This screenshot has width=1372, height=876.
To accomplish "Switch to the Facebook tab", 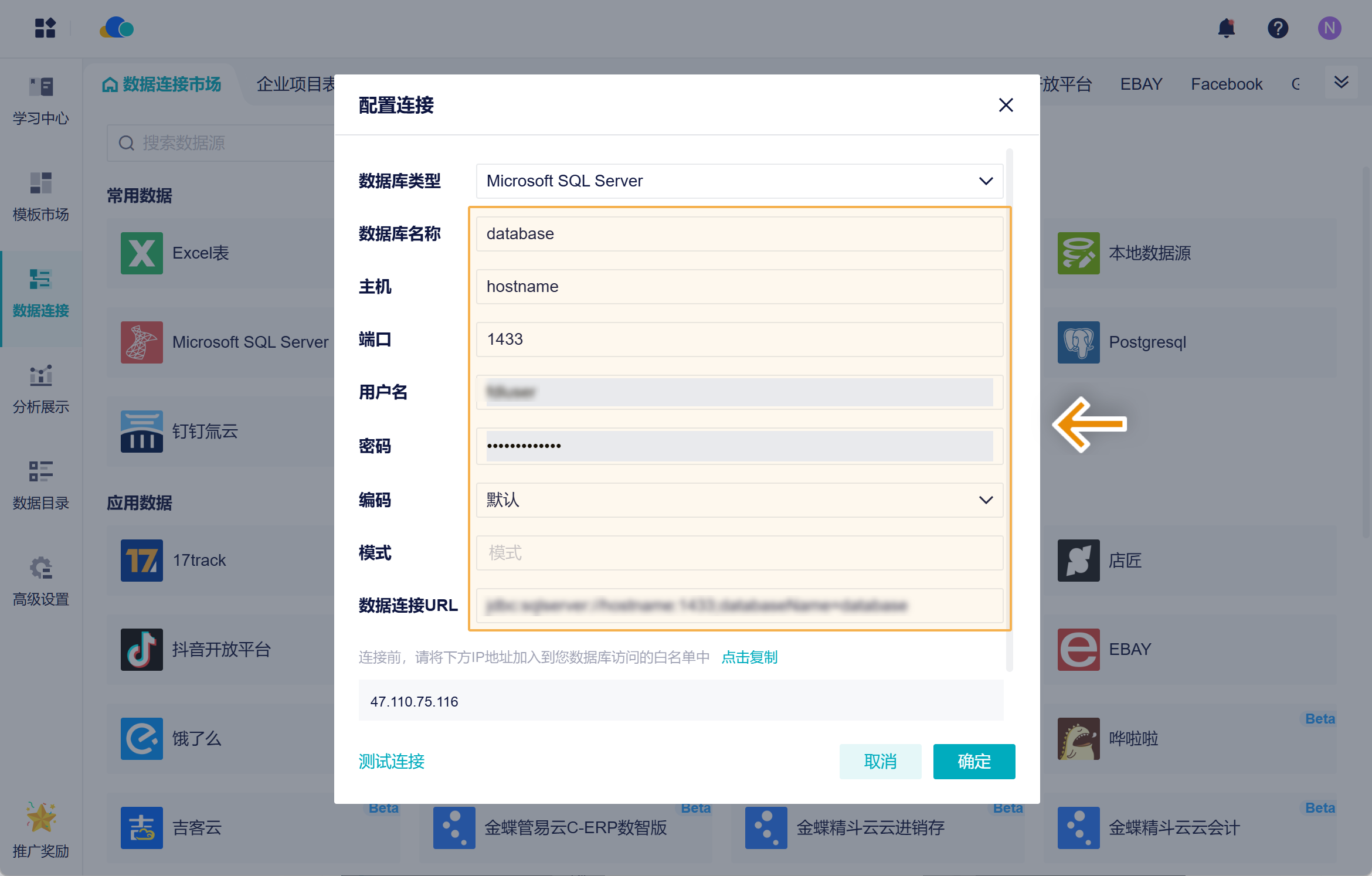I will [x=1226, y=84].
